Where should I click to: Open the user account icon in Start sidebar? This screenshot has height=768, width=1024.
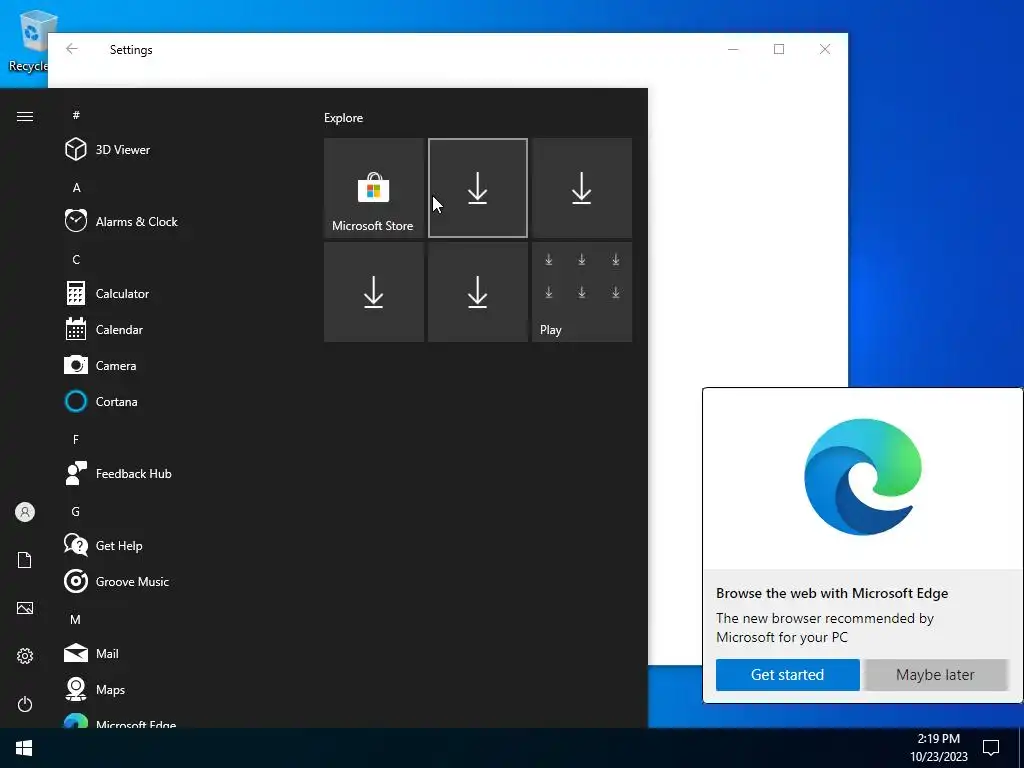25,512
